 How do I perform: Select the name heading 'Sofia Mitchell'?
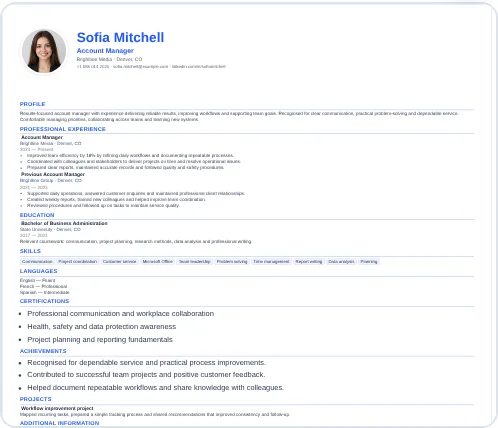click(x=120, y=37)
